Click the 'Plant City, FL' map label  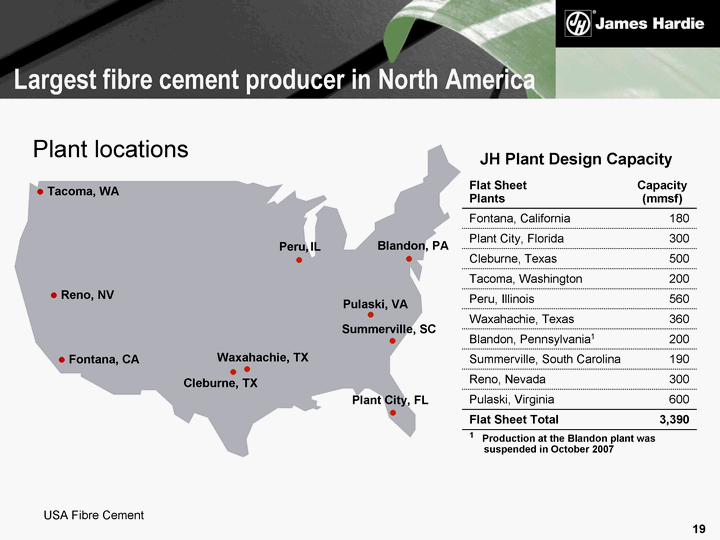point(390,400)
